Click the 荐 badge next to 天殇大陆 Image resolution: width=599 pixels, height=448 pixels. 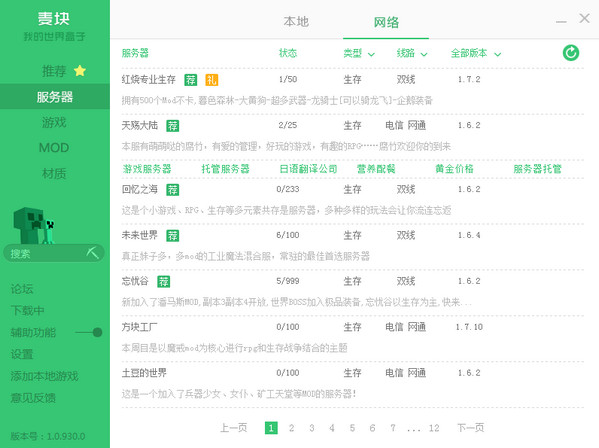pyautogui.click(x=173, y=125)
